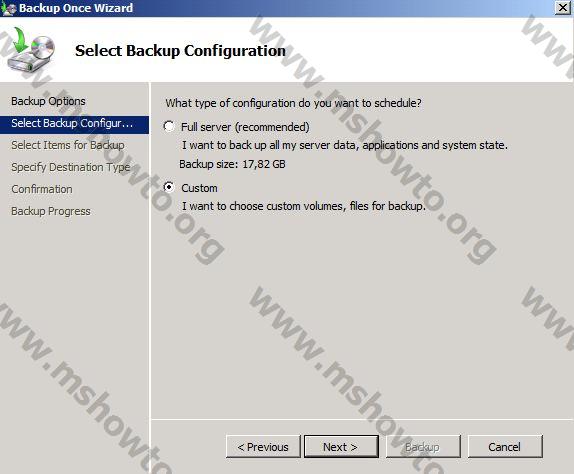This screenshot has width=574, height=474.
Task: Click the configuration question text
Action: 293,103
